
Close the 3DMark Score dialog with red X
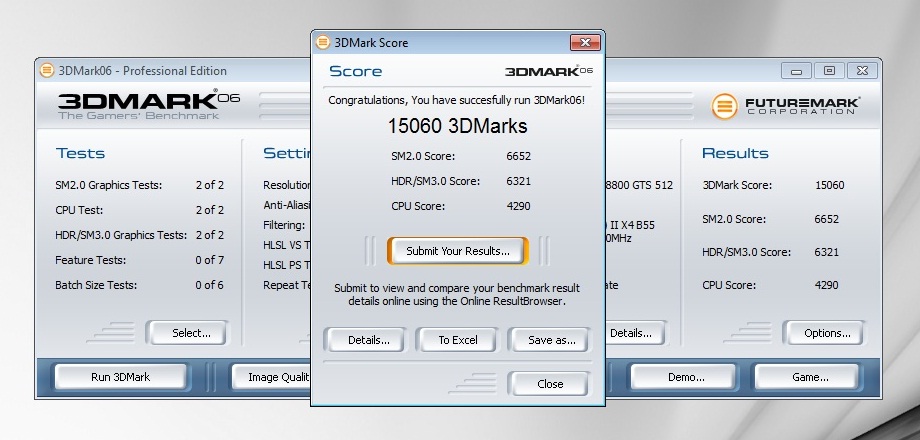[x=584, y=43]
